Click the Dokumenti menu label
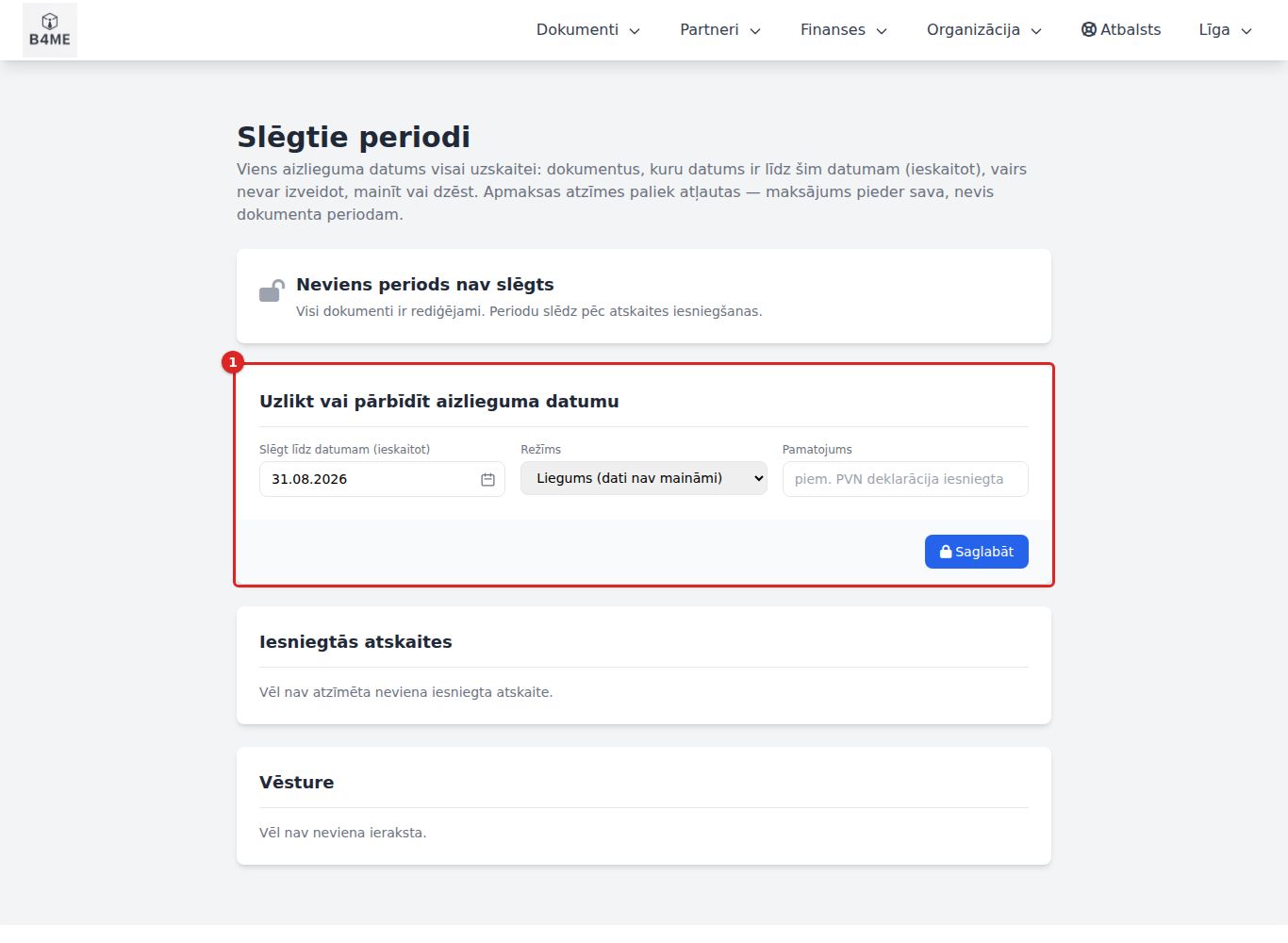 (577, 30)
